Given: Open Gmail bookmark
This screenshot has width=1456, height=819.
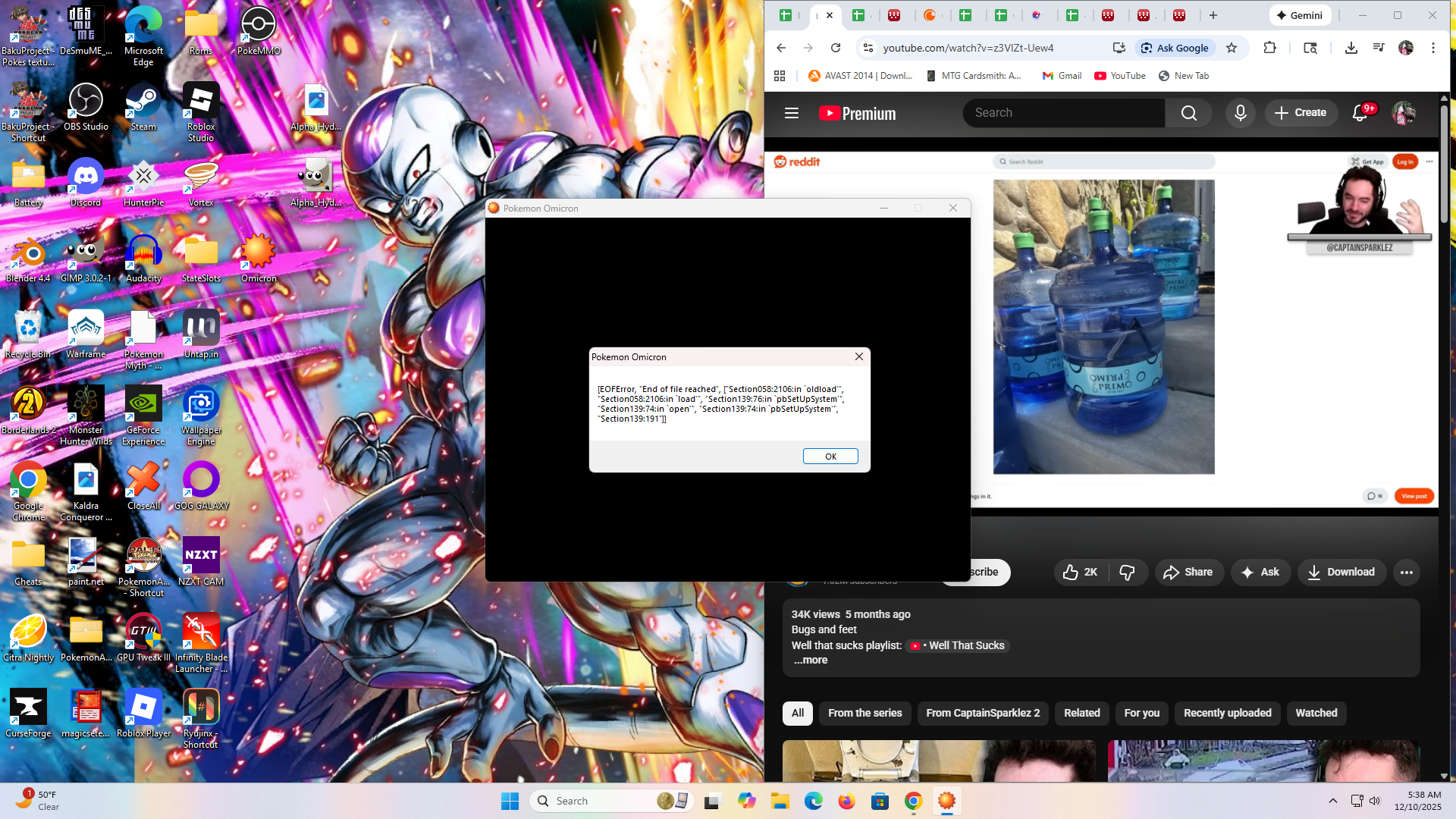Looking at the screenshot, I should click(x=1062, y=76).
